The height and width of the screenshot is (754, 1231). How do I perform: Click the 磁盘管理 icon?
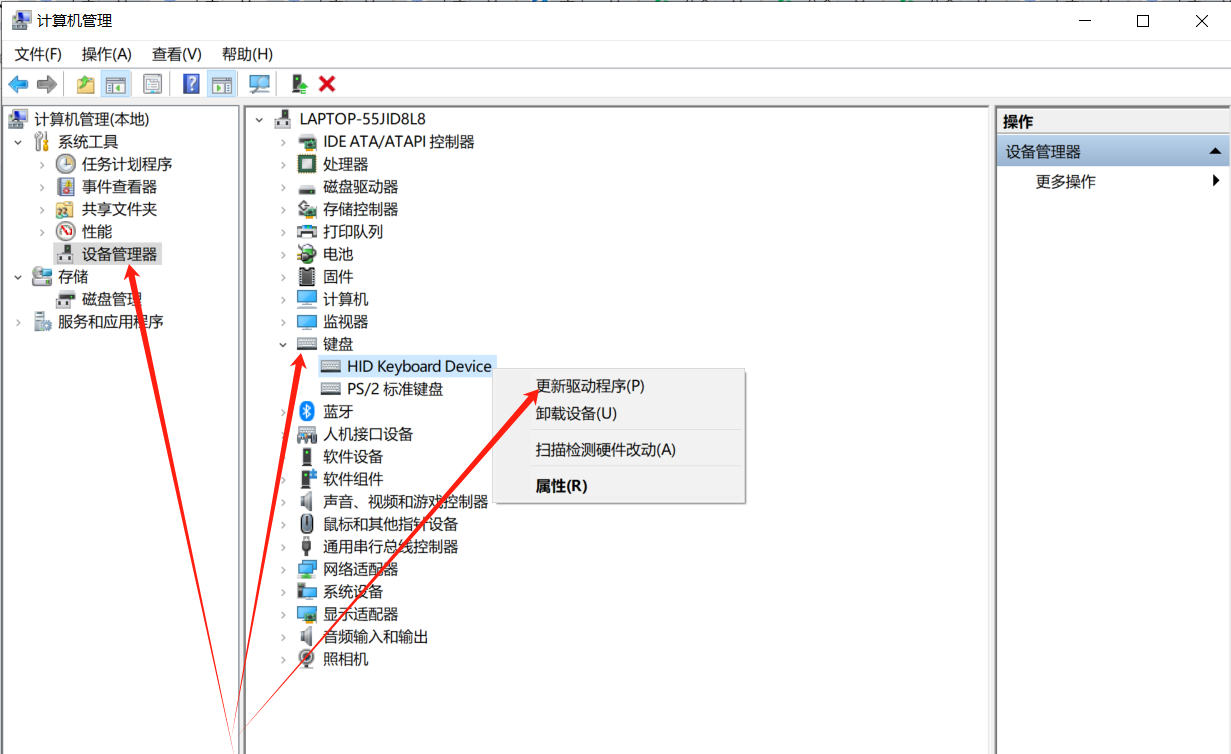(65, 299)
